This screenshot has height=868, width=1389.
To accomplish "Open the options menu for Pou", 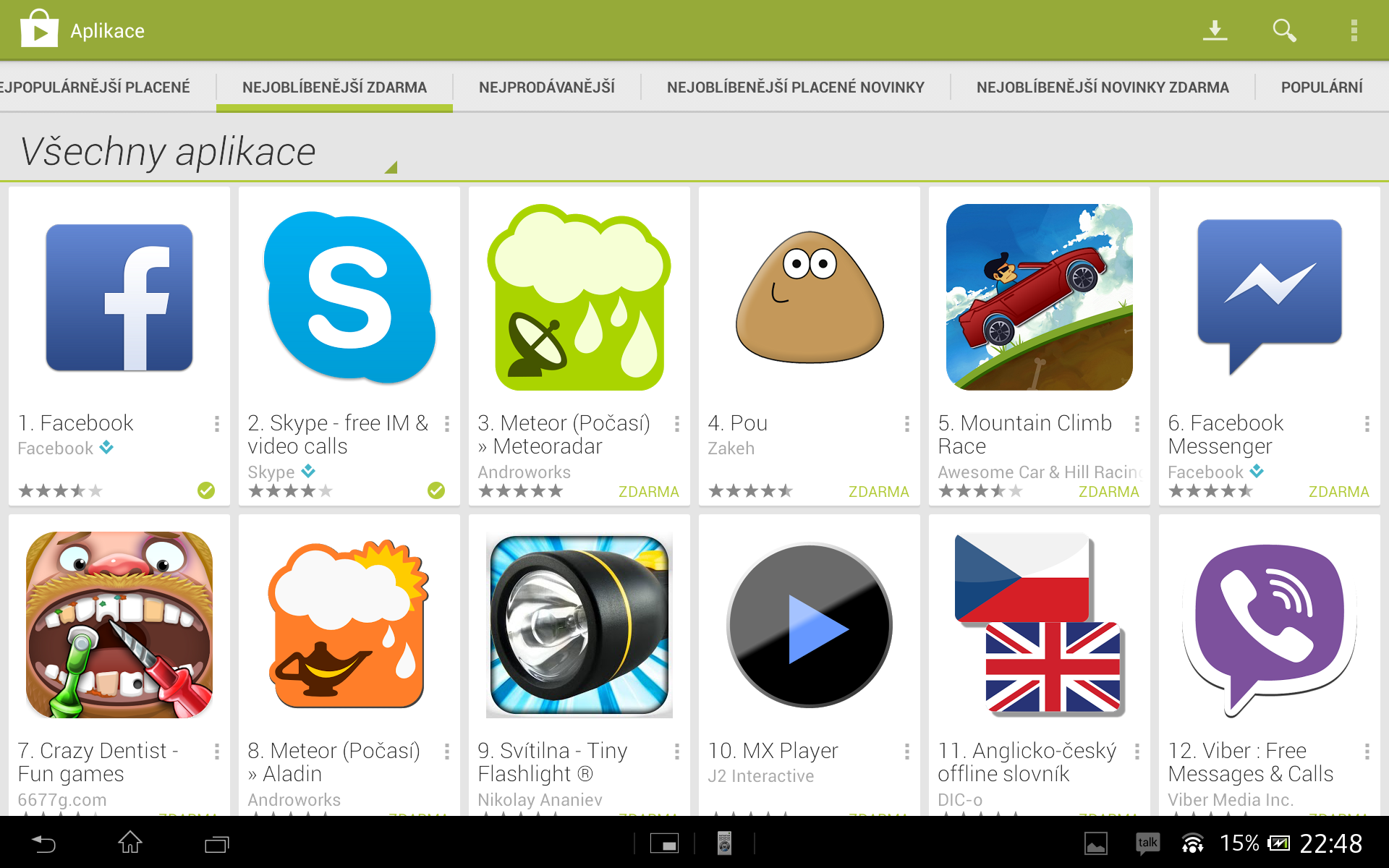I will click(x=906, y=424).
